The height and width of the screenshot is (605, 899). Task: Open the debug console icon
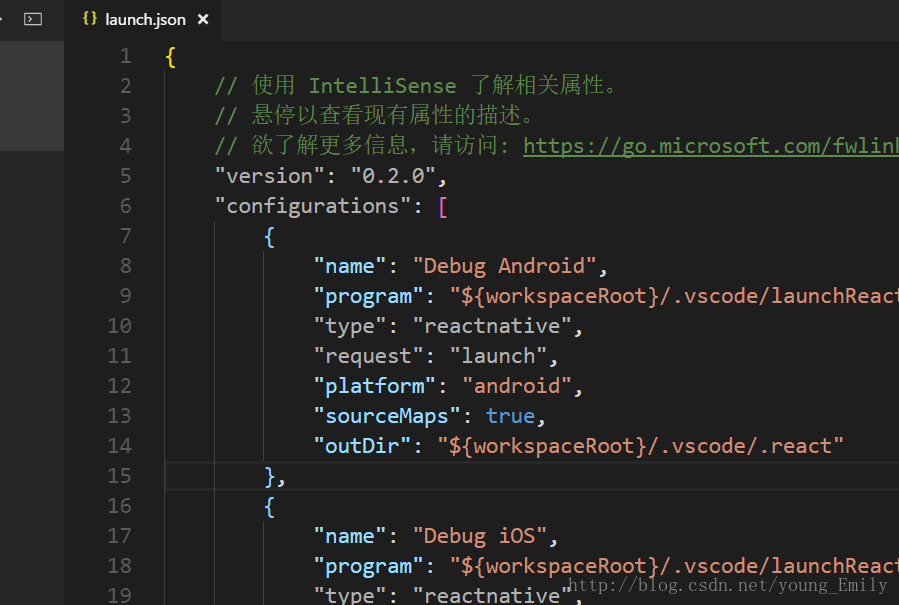33,19
